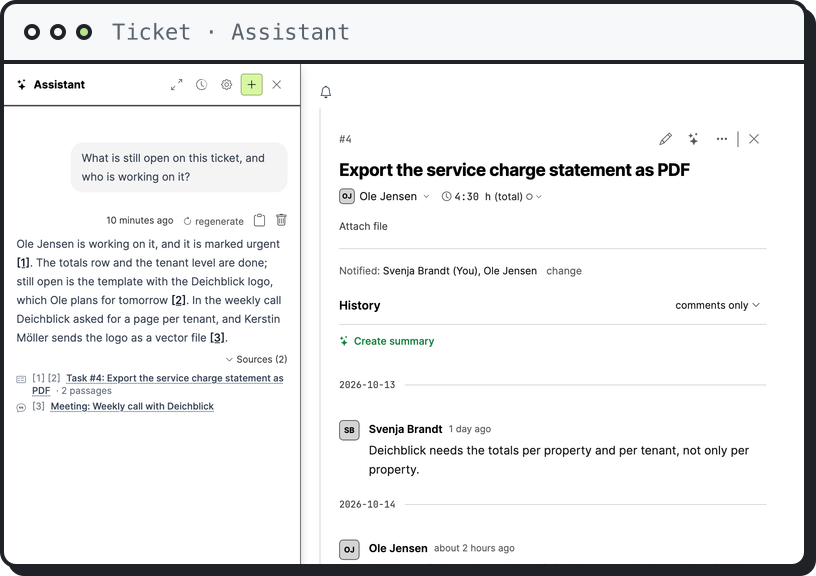The width and height of the screenshot is (816, 576).
Task: Open Assistant settings gear
Action: pyautogui.click(x=226, y=85)
